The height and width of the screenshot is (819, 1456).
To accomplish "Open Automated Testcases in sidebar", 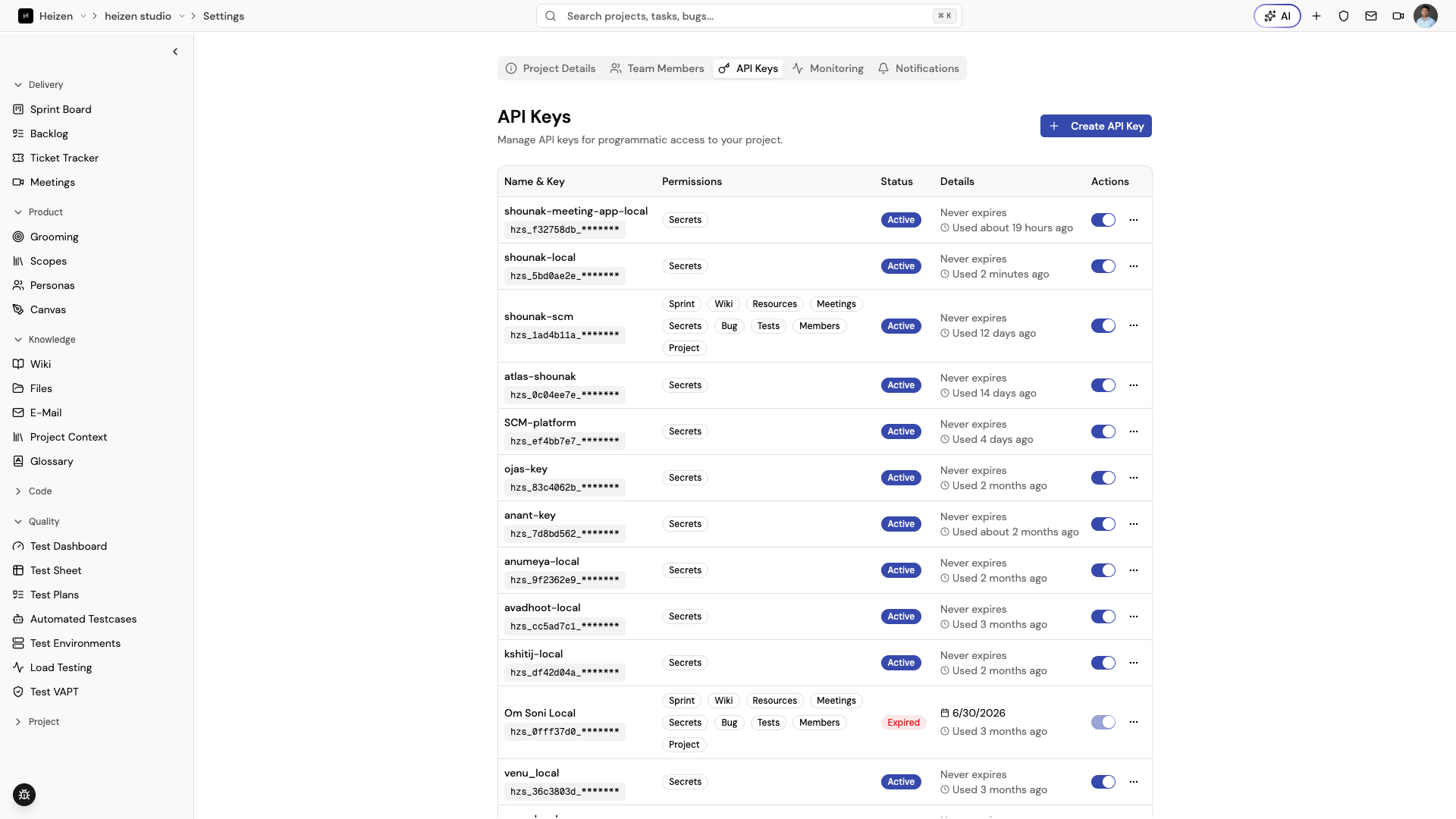I will pos(83,619).
